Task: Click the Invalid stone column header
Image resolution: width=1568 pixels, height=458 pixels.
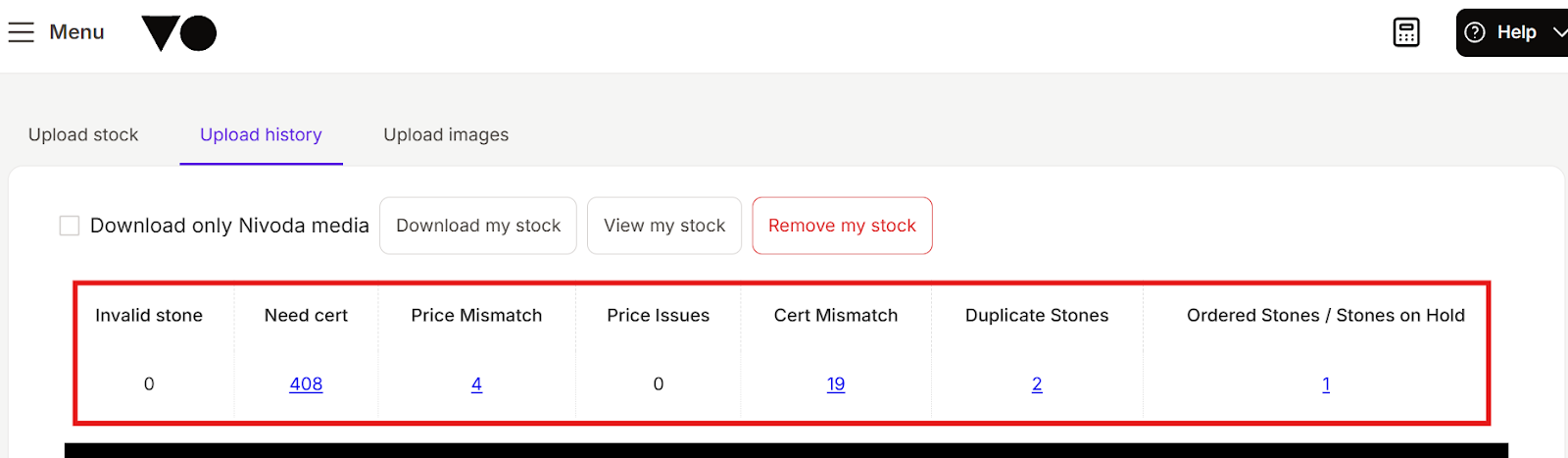Action: click(149, 315)
